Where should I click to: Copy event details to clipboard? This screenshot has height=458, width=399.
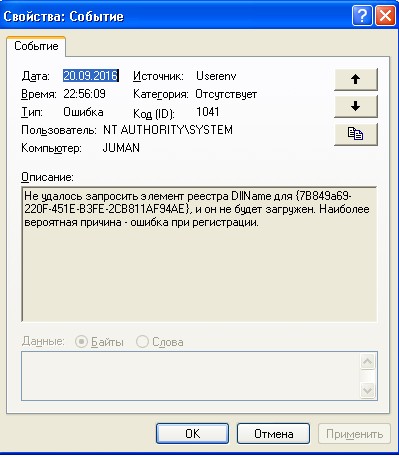point(356,134)
